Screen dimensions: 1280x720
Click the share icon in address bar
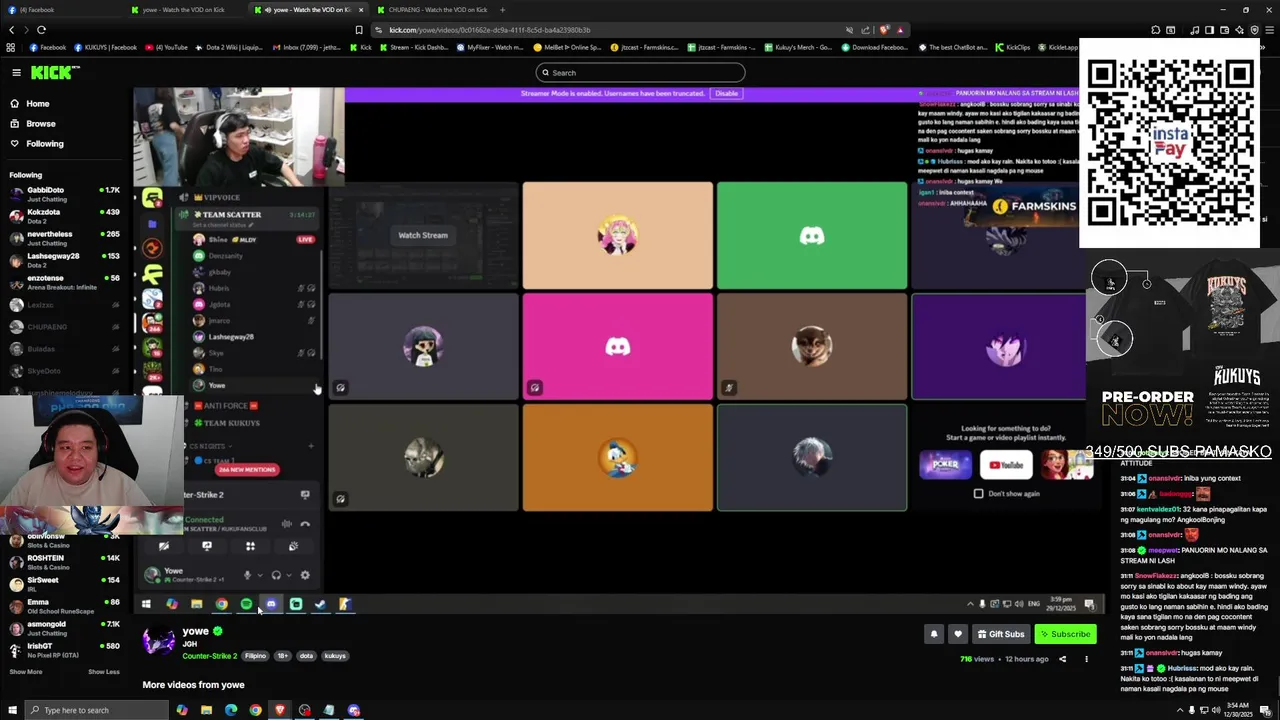864,30
